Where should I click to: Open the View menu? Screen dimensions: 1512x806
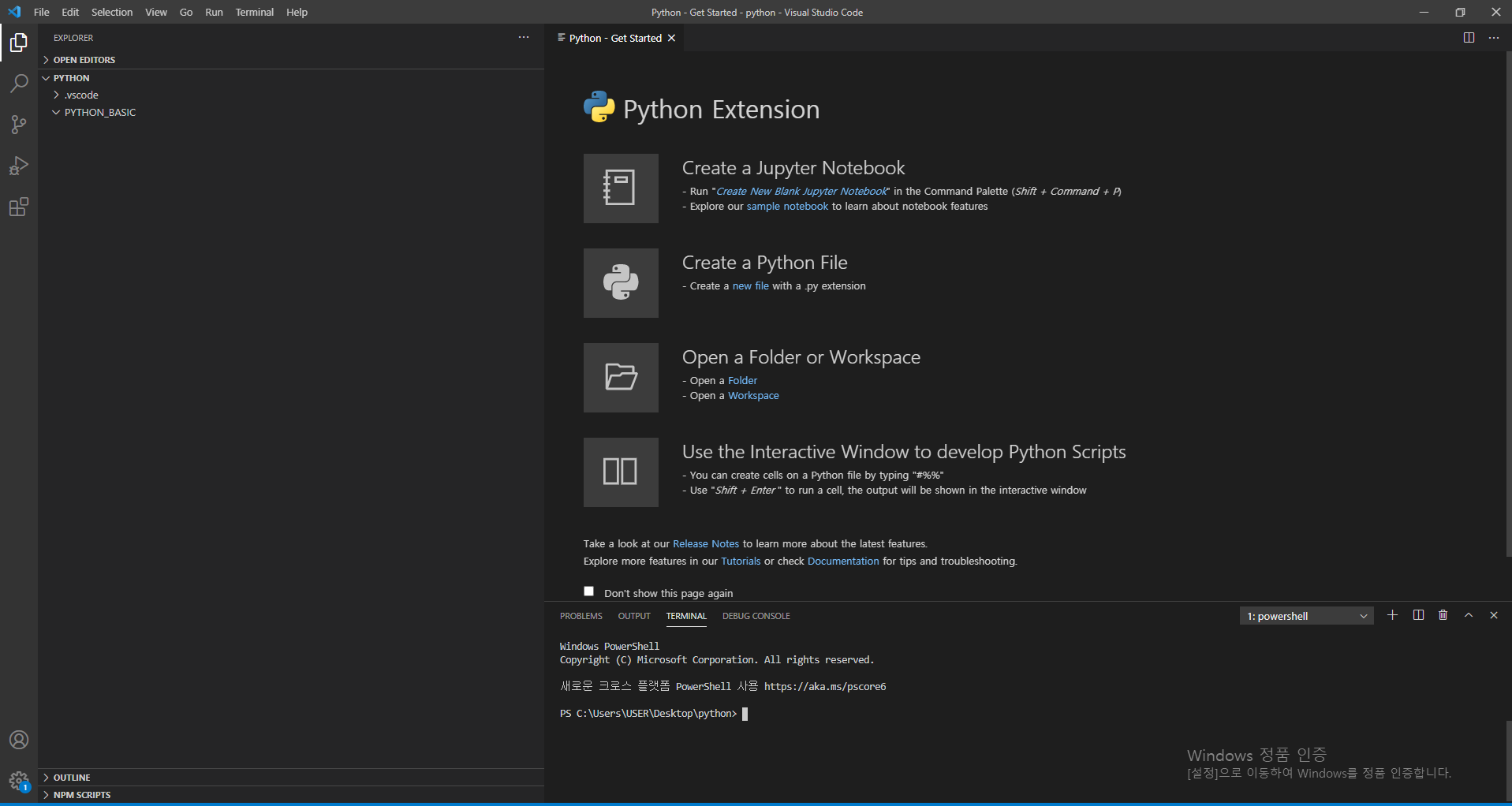click(156, 12)
